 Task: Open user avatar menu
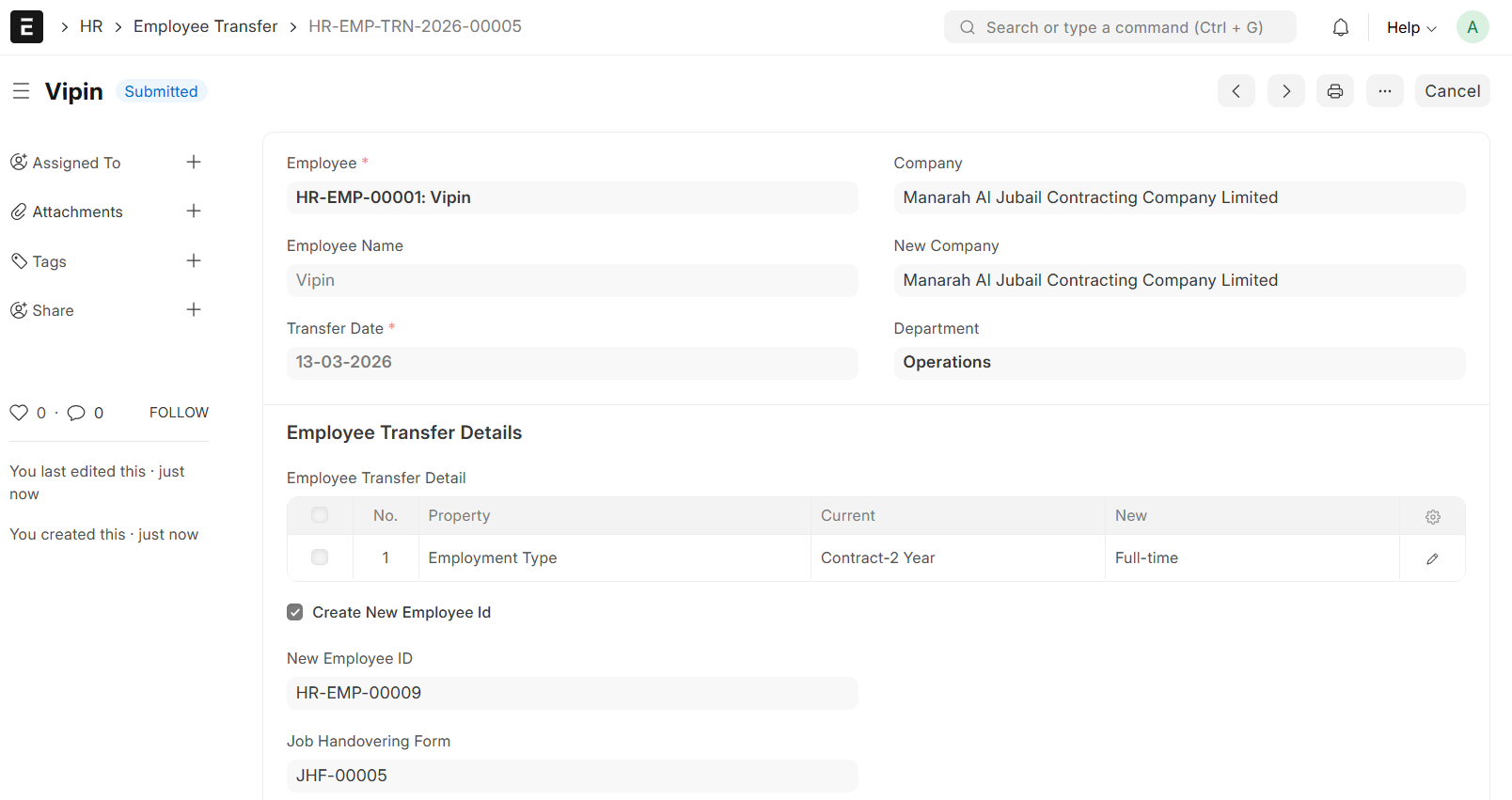[1473, 27]
